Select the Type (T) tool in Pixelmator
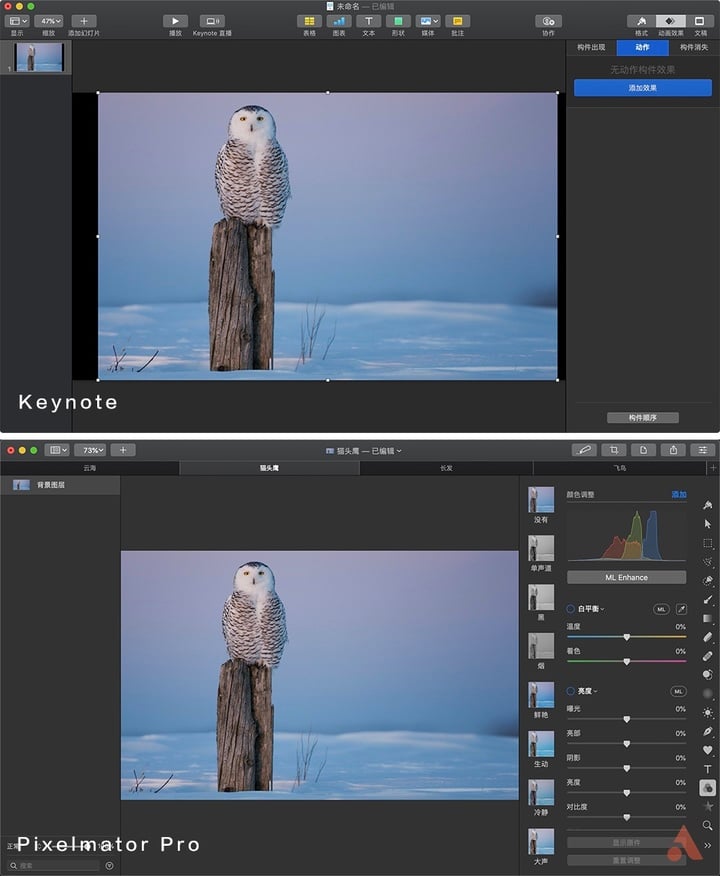 (708, 769)
